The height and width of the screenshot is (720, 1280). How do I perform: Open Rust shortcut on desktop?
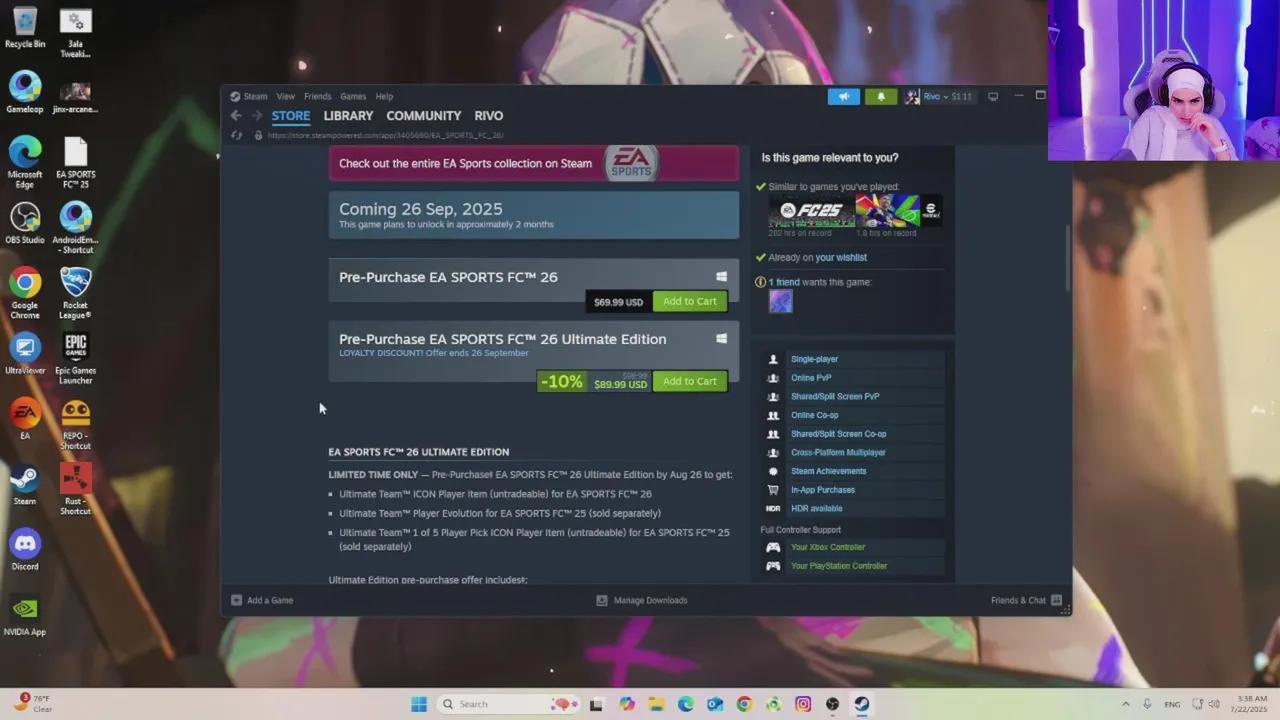[x=75, y=489]
